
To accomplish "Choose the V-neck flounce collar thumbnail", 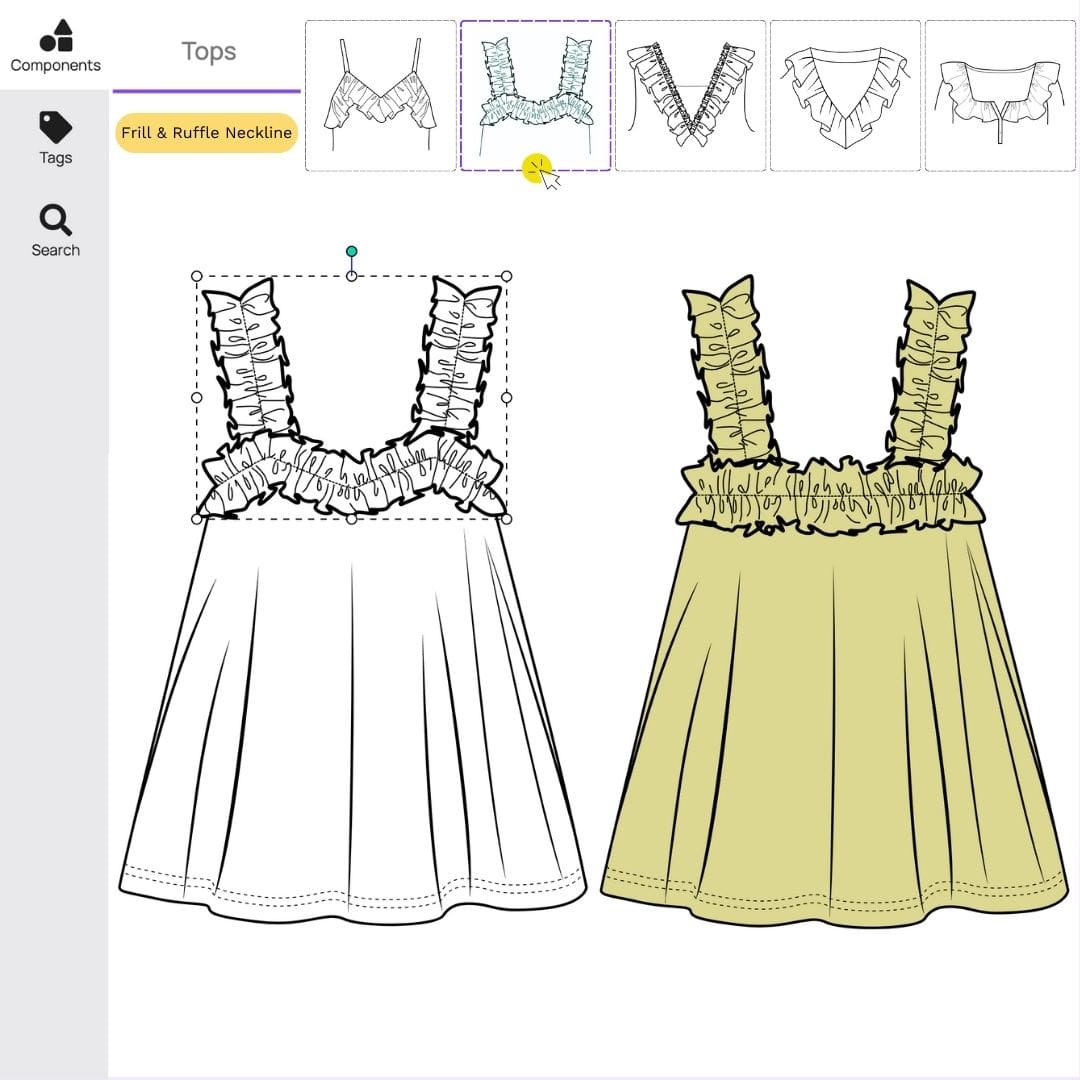I will point(845,95).
